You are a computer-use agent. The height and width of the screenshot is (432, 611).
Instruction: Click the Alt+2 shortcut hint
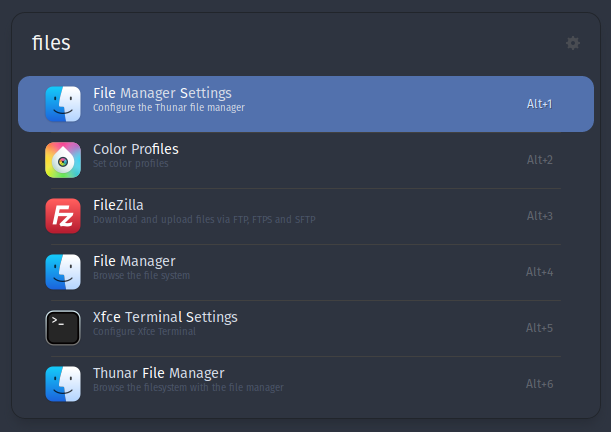(x=540, y=160)
